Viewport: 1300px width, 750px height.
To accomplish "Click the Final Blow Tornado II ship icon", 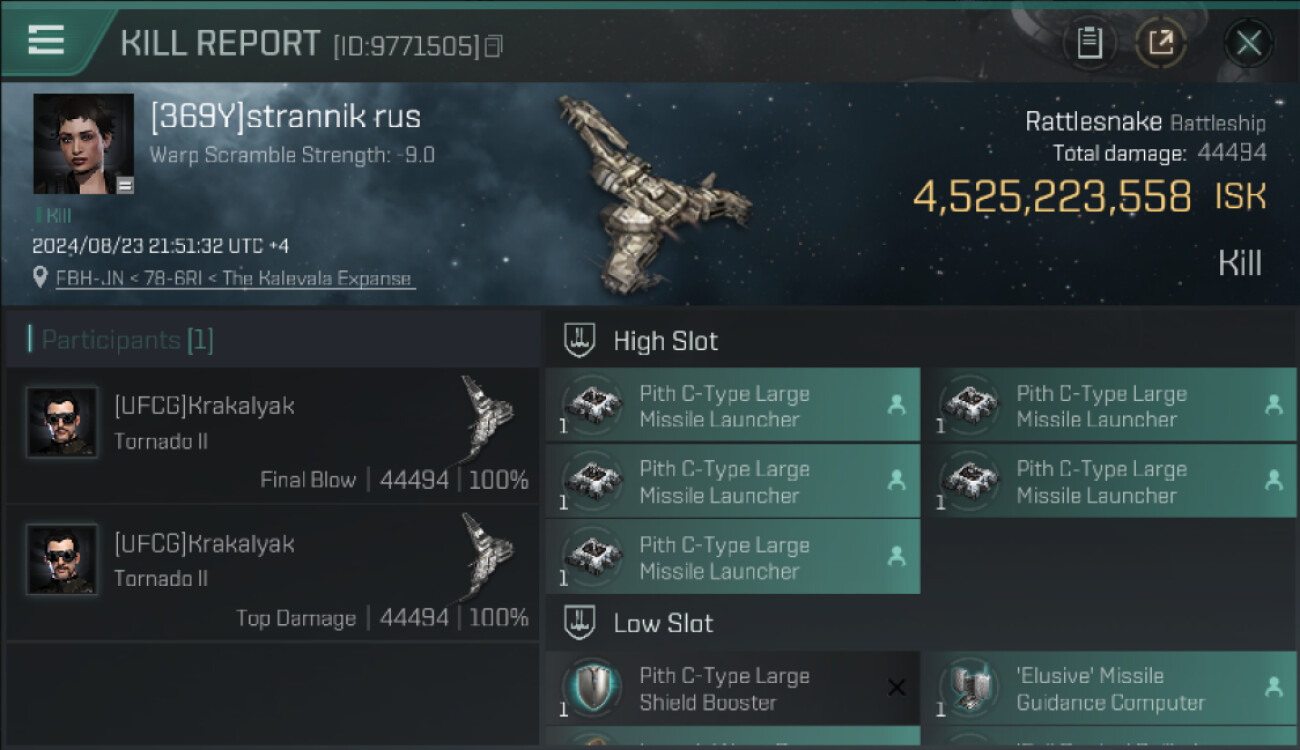I will (488, 415).
